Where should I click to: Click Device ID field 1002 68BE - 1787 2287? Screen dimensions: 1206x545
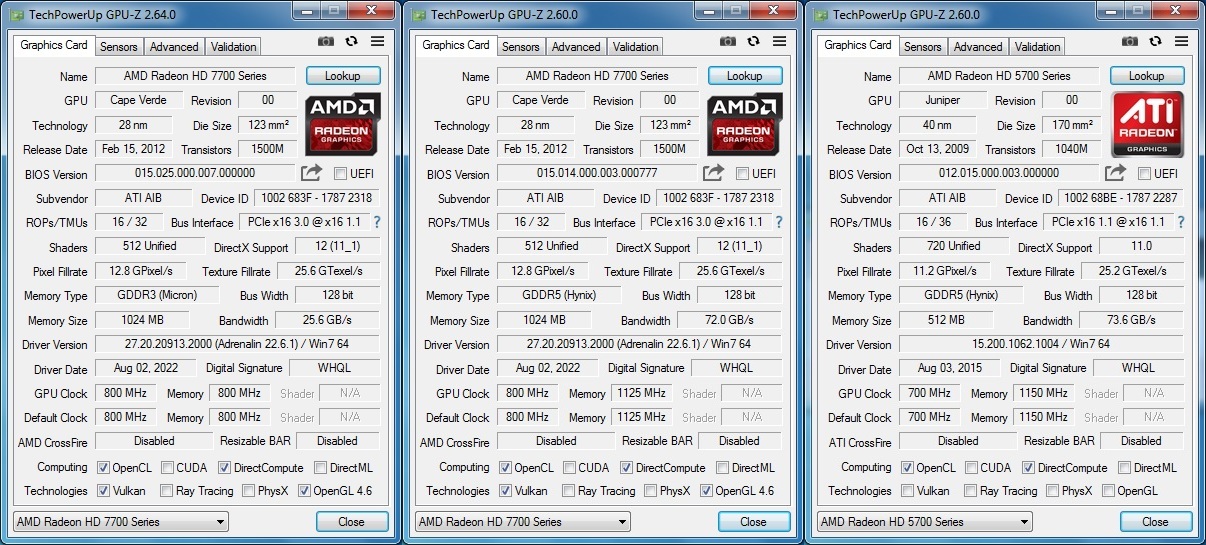click(x=1121, y=198)
